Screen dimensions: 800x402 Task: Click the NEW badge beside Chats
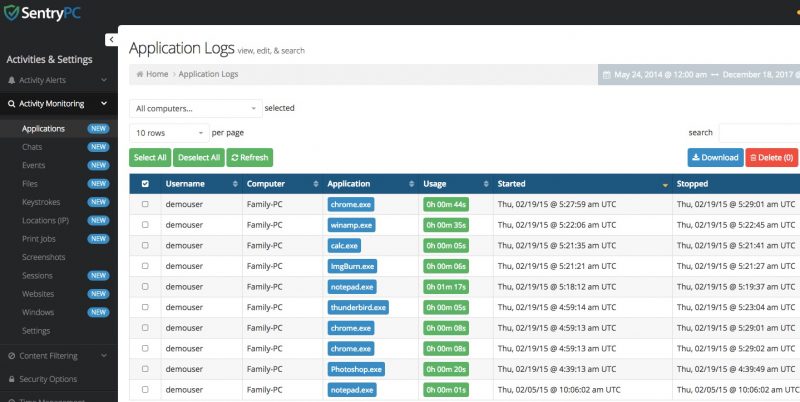point(98,147)
